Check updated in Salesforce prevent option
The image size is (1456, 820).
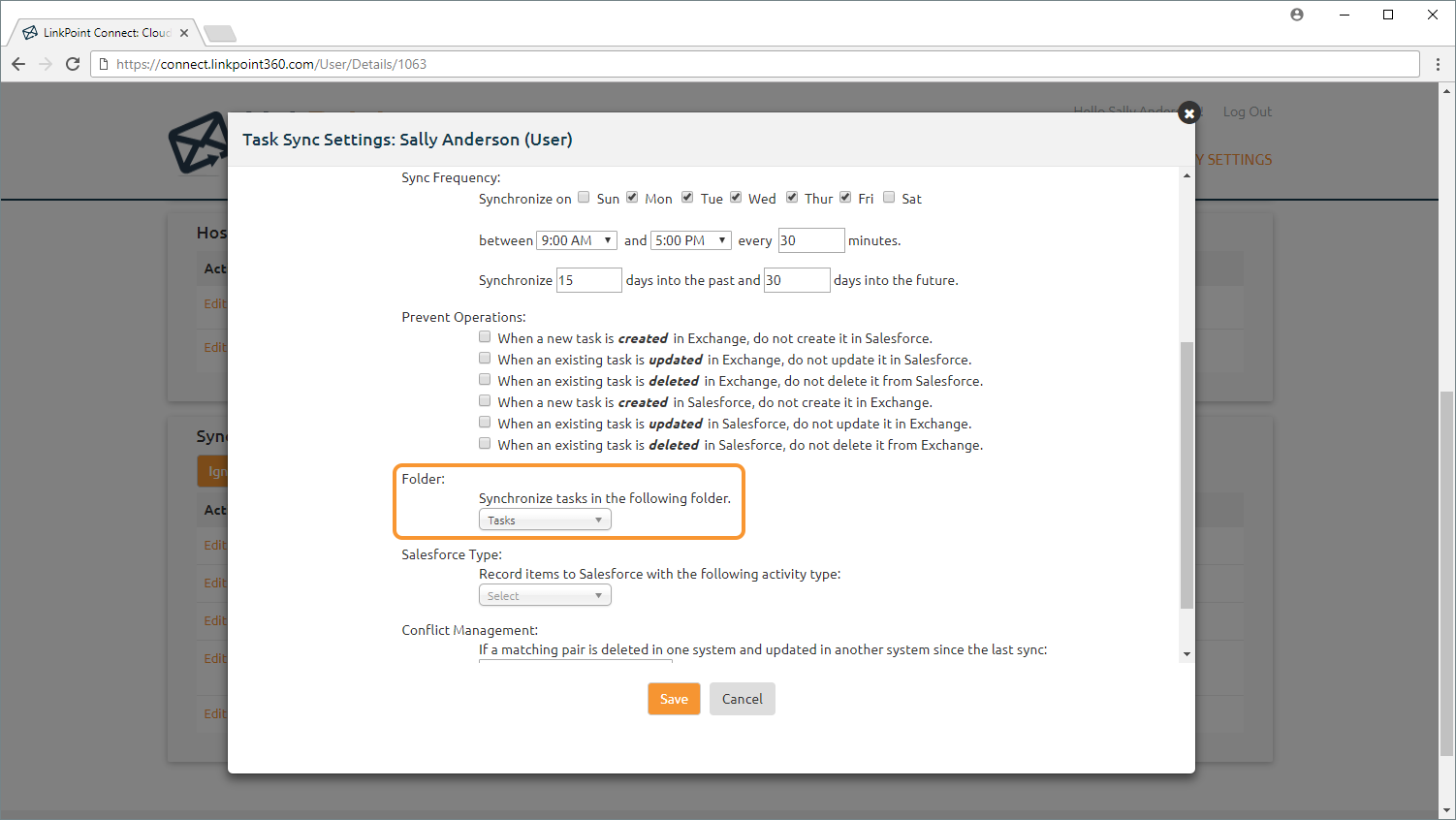485,423
